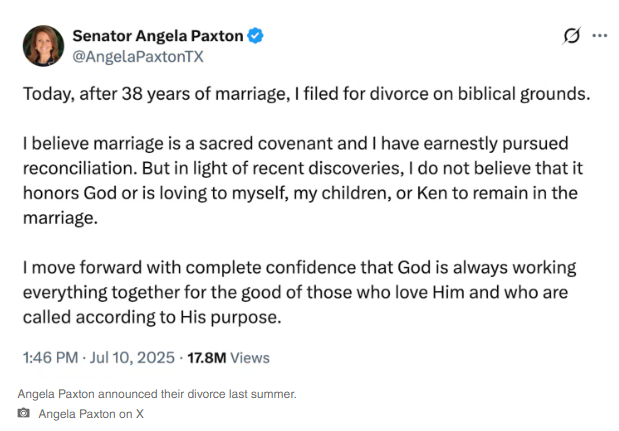Screen dimensions: 619x431
Task: Open the three-dot more options menu
Action: click(600, 36)
